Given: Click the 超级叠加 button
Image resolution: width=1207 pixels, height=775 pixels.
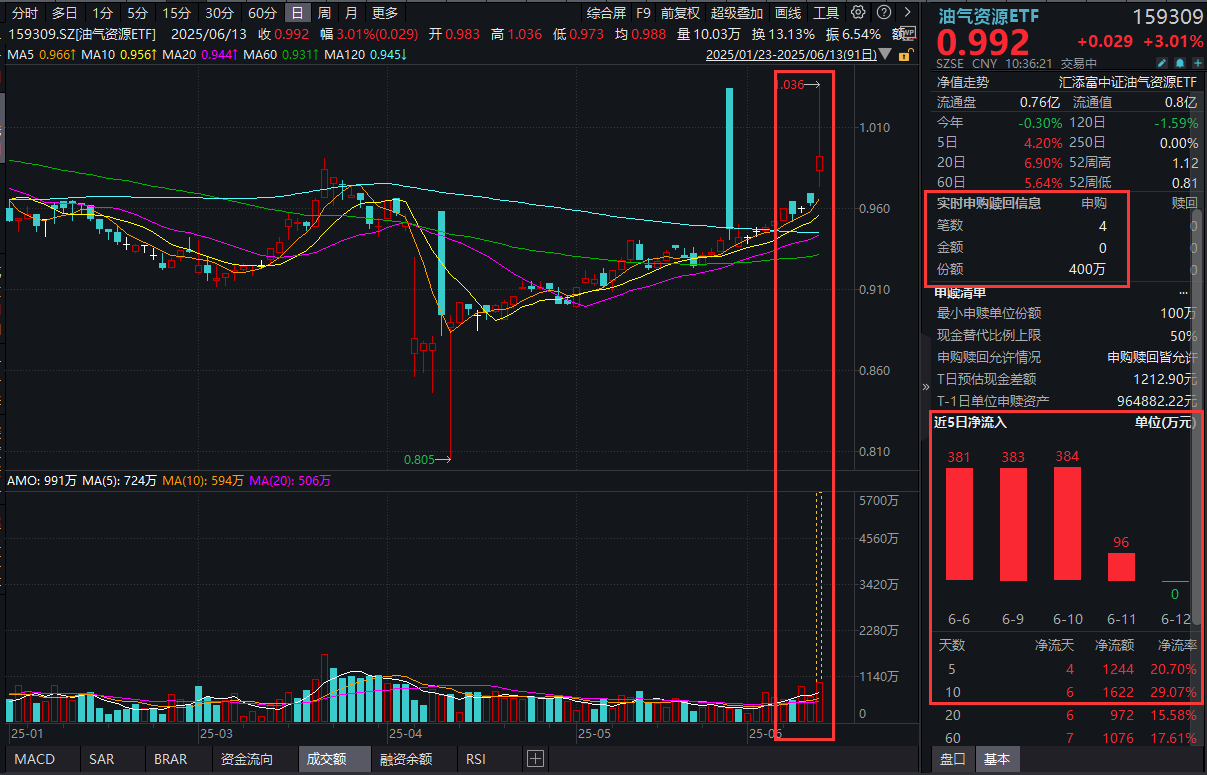Looking at the screenshot, I should tap(736, 13).
